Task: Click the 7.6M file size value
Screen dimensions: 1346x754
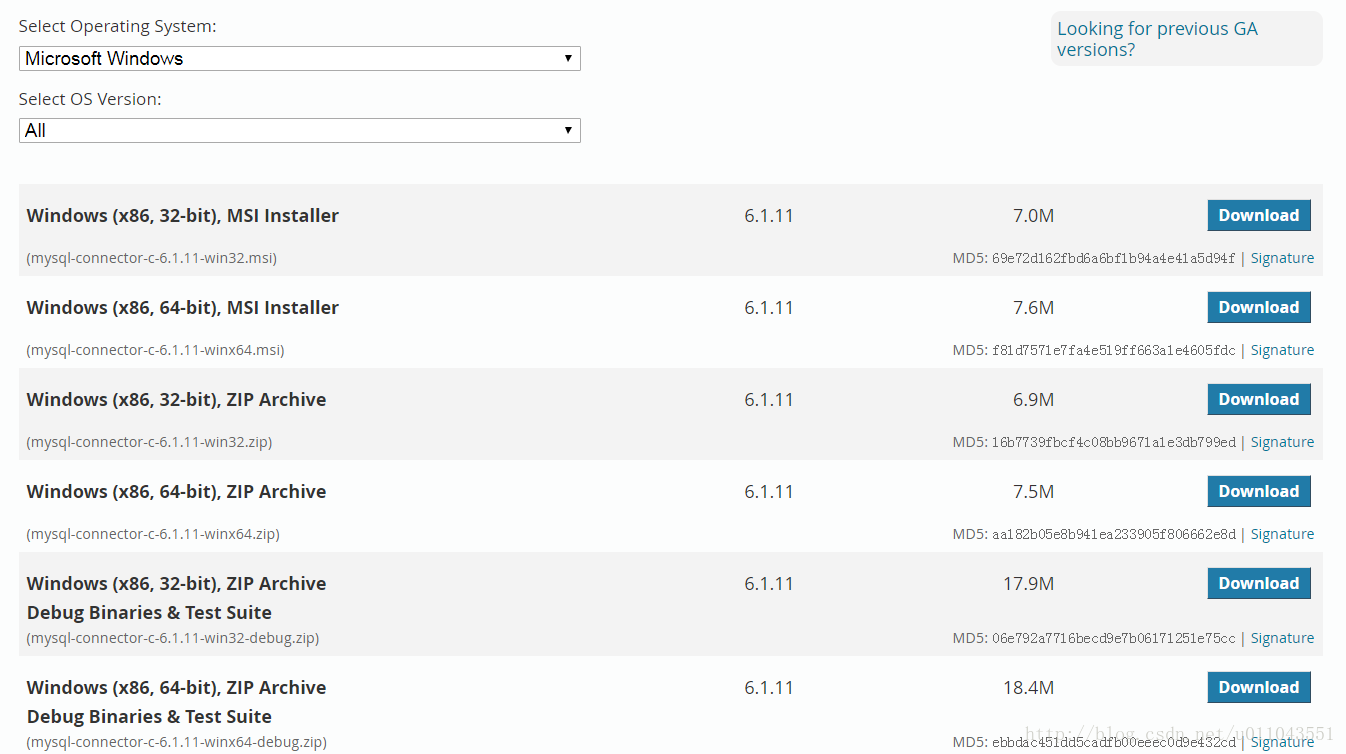Action: point(1033,307)
